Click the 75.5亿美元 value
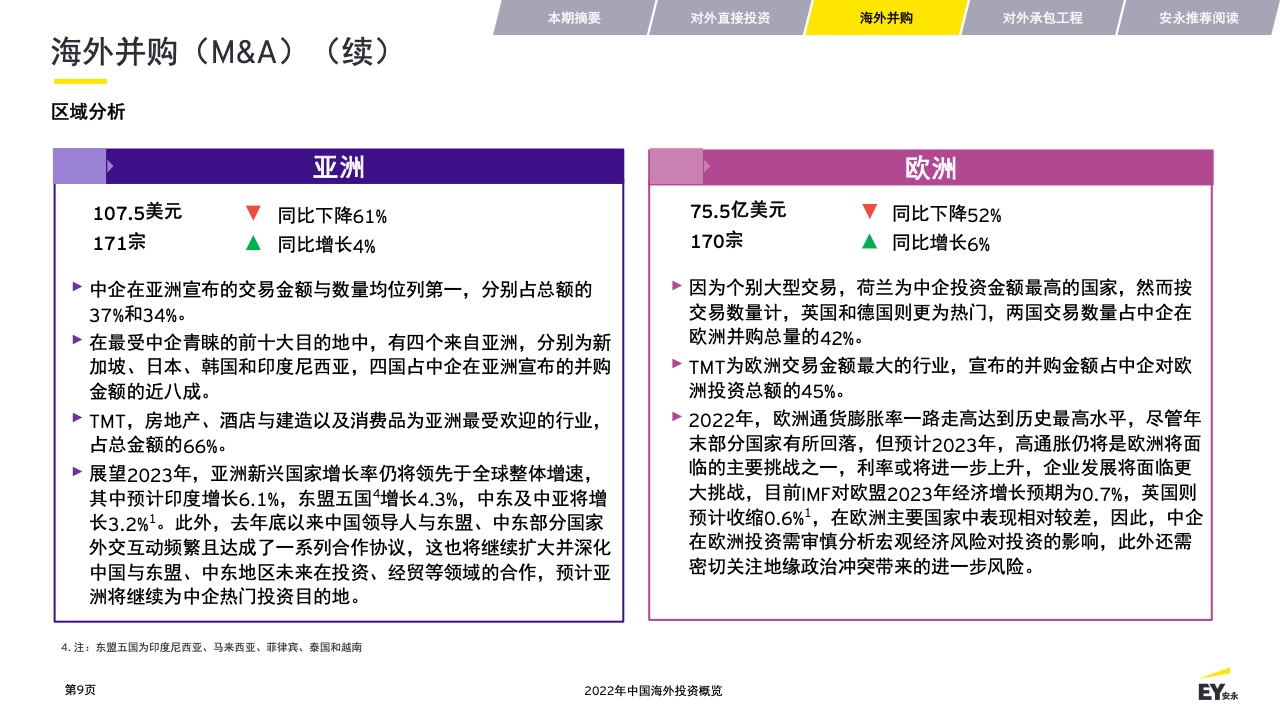 738,211
